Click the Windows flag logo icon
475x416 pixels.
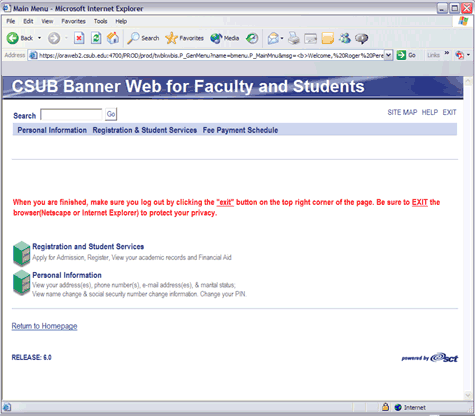click(463, 21)
